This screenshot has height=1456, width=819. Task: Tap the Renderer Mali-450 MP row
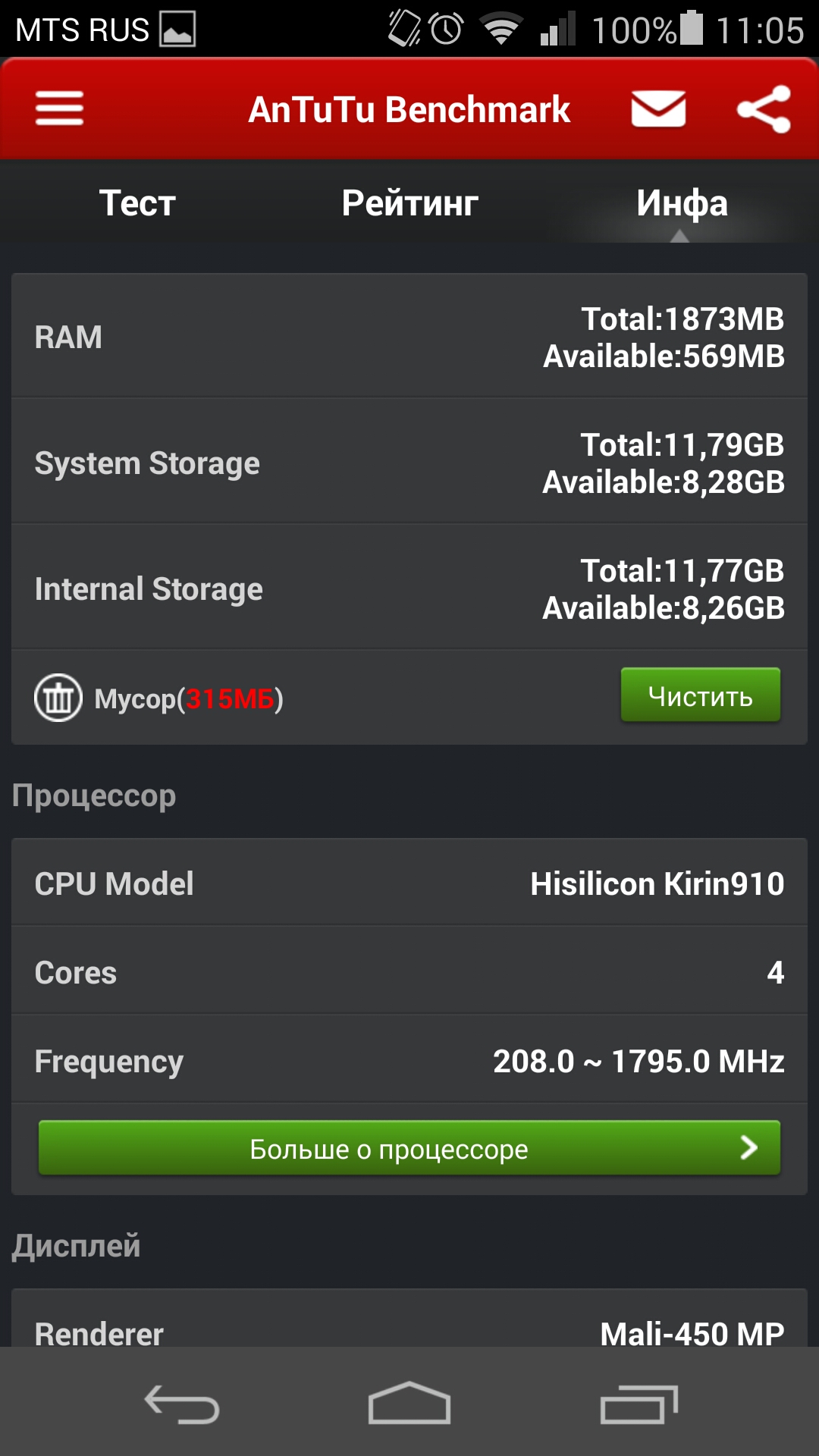tap(409, 1319)
